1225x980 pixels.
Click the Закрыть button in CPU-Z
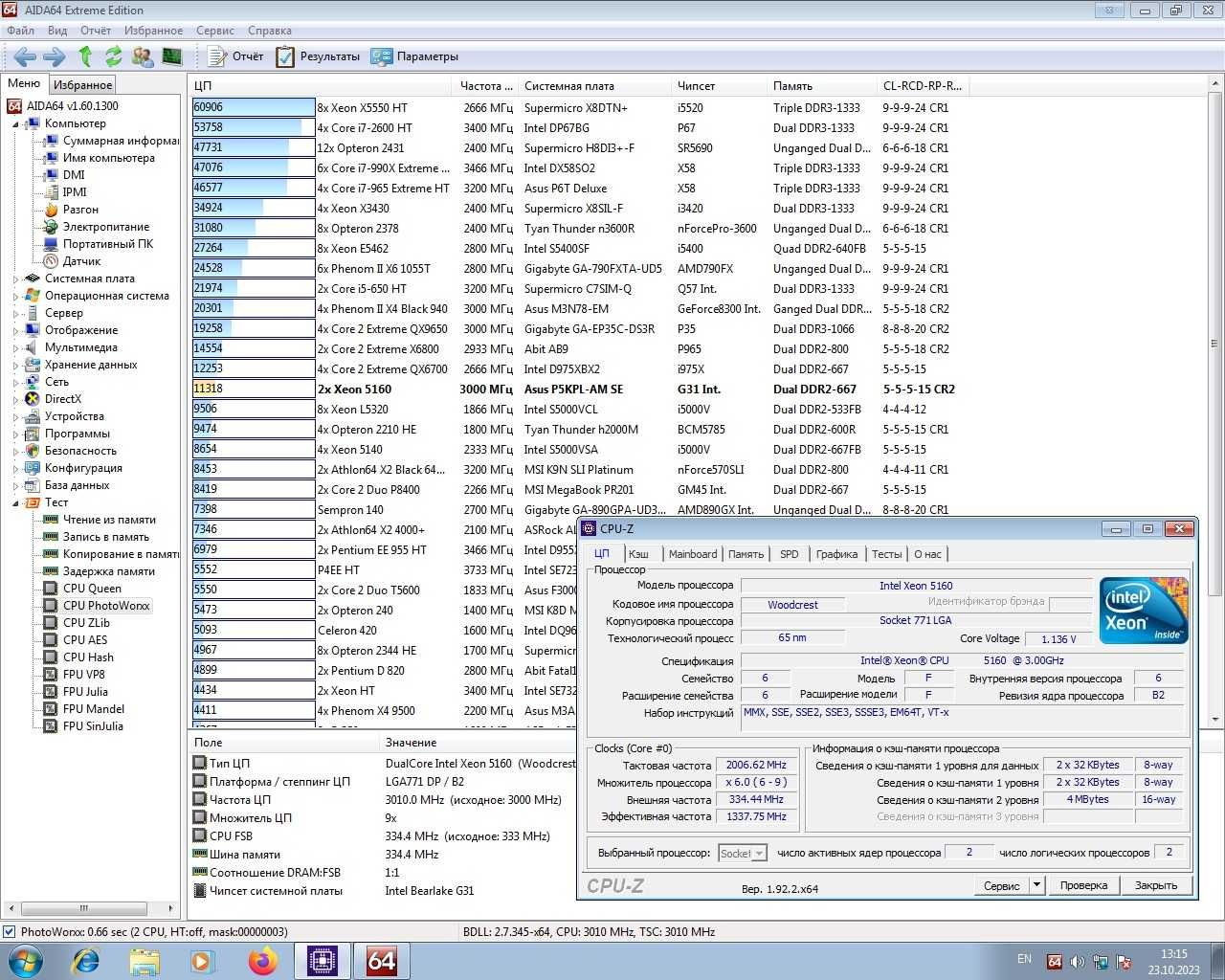pyautogui.click(x=1156, y=885)
